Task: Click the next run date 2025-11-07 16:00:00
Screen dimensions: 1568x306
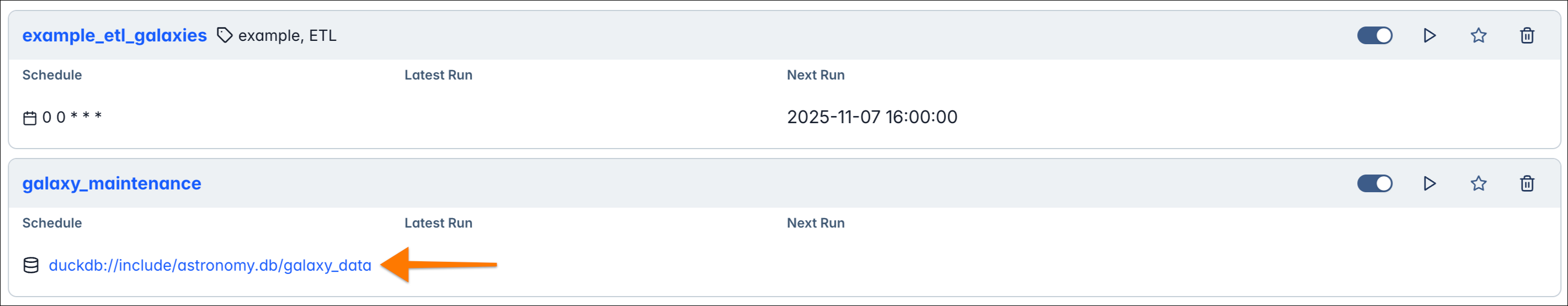Action: click(872, 117)
